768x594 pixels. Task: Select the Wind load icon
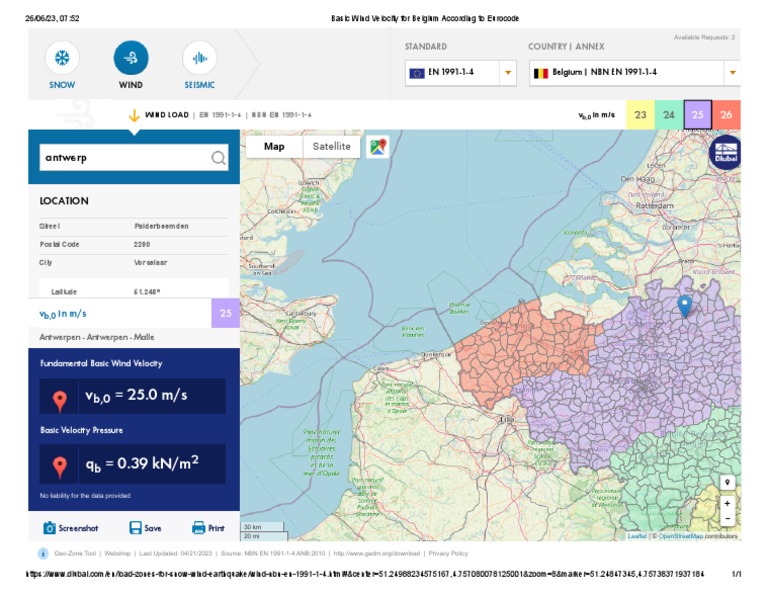[131, 59]
